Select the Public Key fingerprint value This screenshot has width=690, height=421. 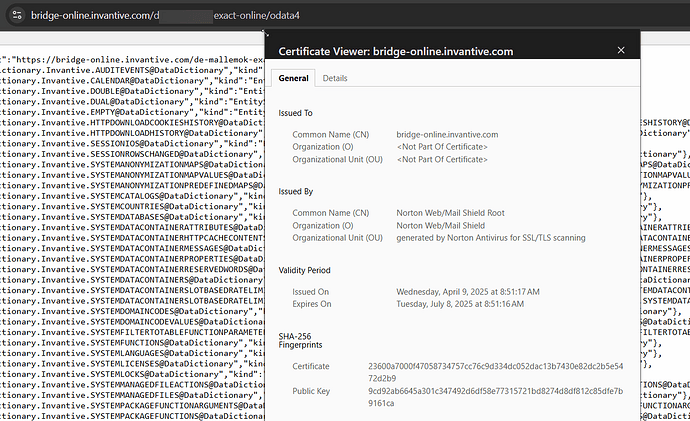(x=495, y=397)
